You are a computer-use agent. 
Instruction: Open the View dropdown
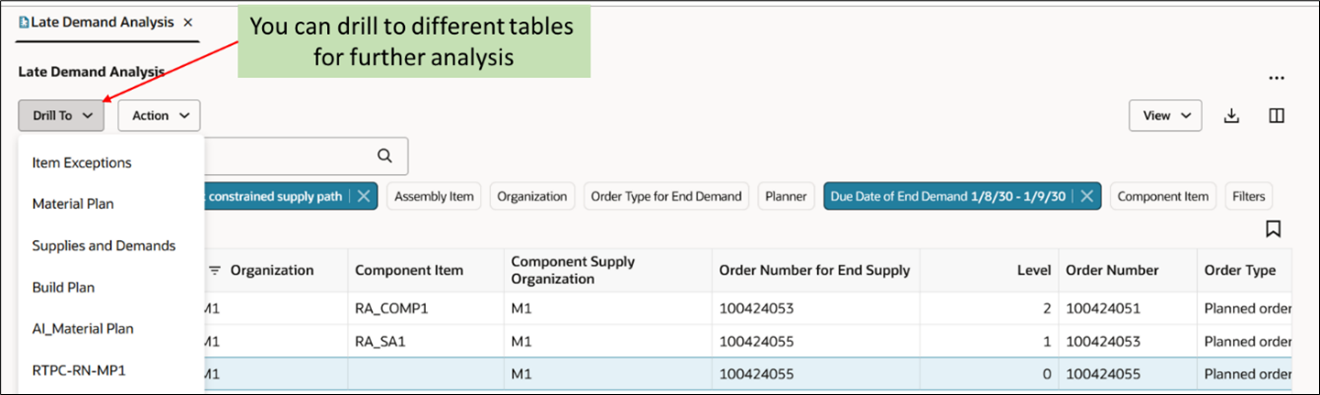pyautogui.click(x=1165, y=116)
